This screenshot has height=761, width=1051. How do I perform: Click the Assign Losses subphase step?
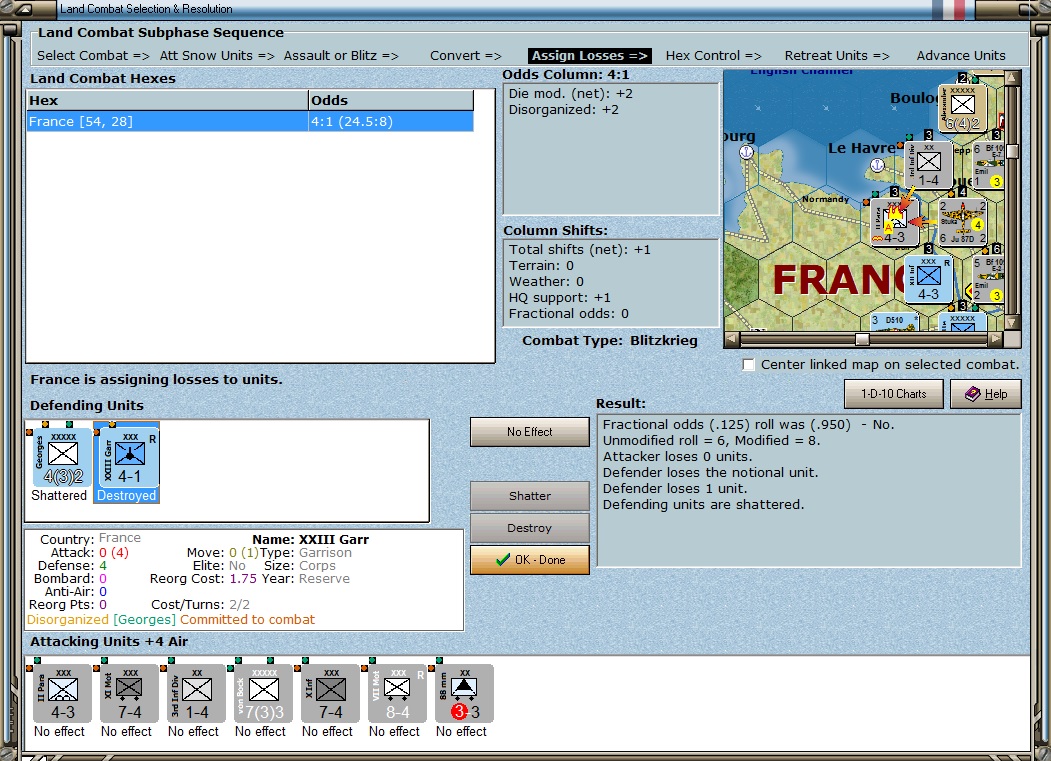click(x=589, y=56)
